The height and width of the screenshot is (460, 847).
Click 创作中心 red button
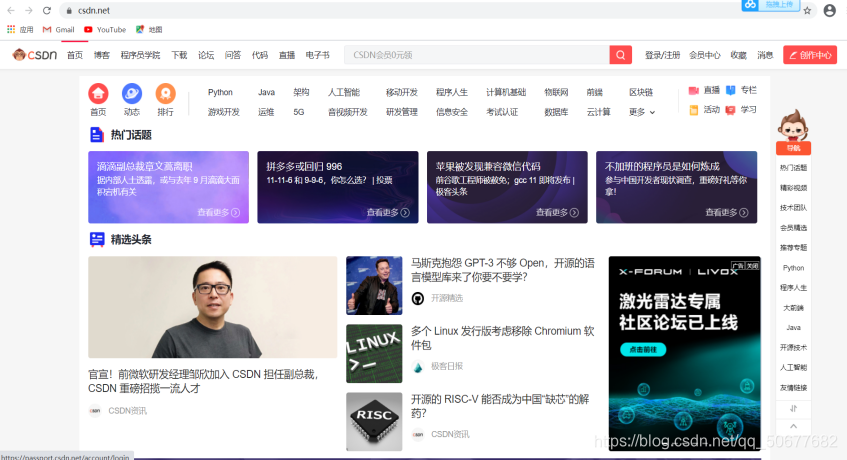pos(810,55)
